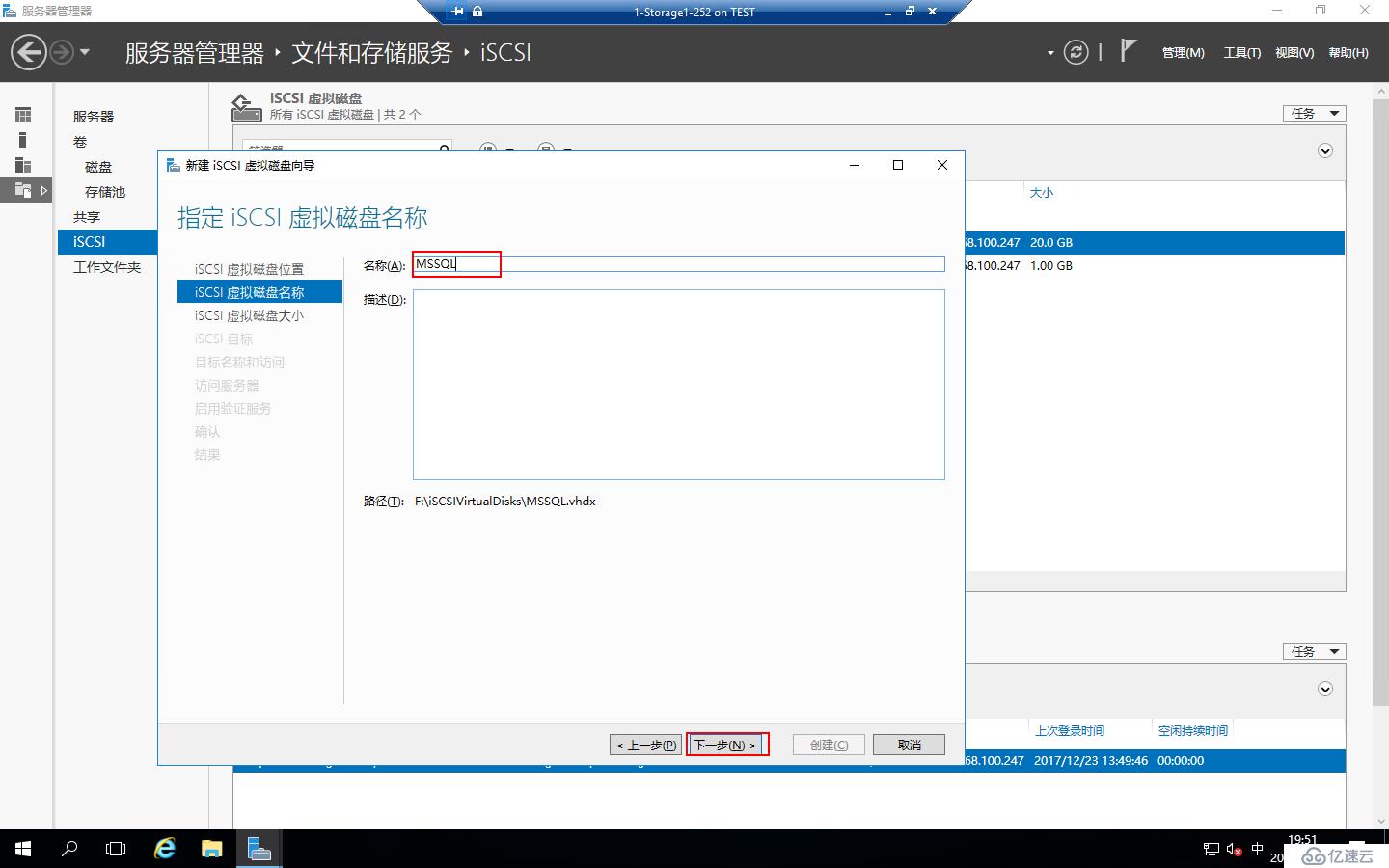Open File Explorer from the taskbar

pyautogui.click(x=212, y=849)
